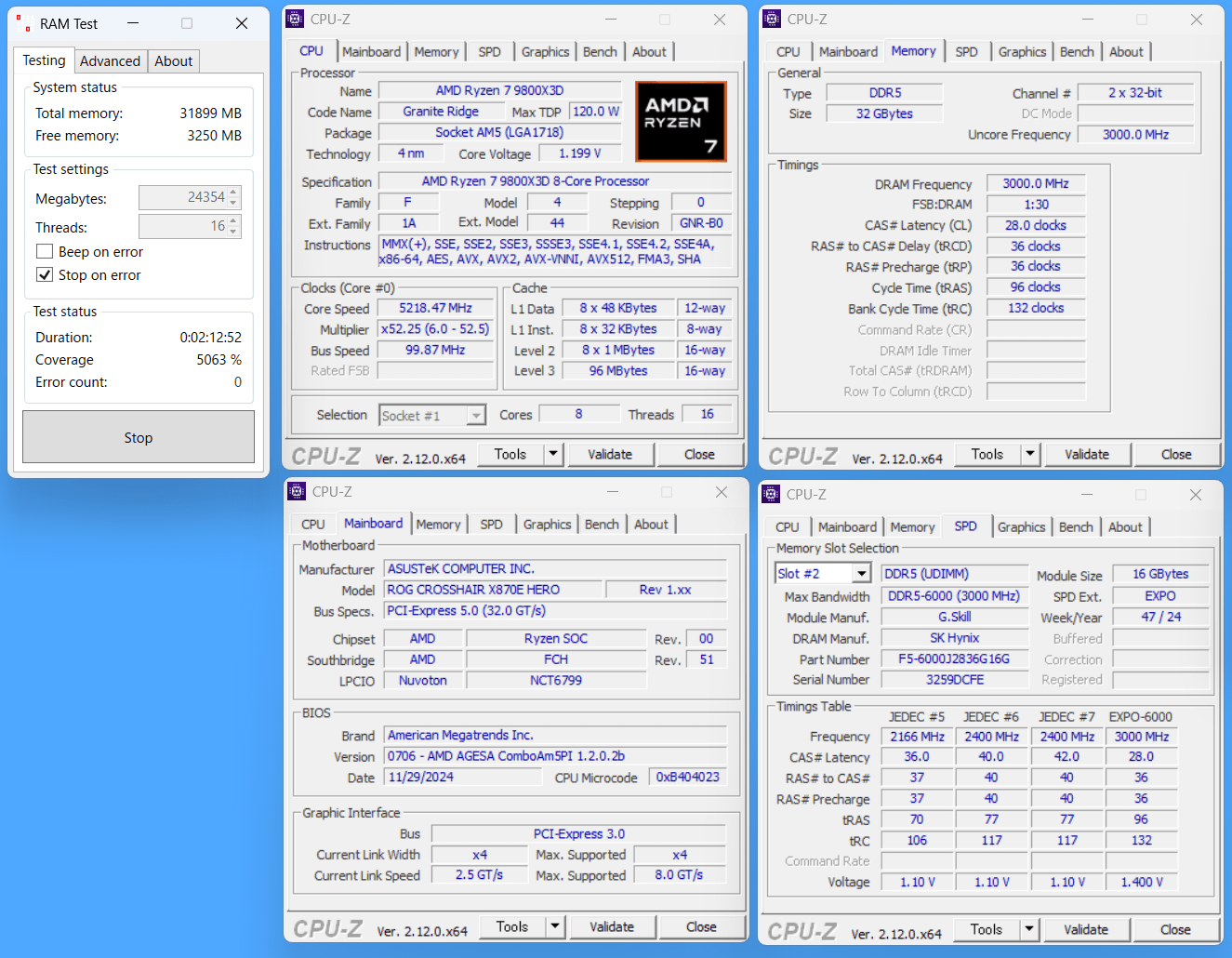Image resolution: width=1232 pixels, height=958 pixels.
Task: Click the Current Link Speed 2.5 GT/s
Action: 479,875
